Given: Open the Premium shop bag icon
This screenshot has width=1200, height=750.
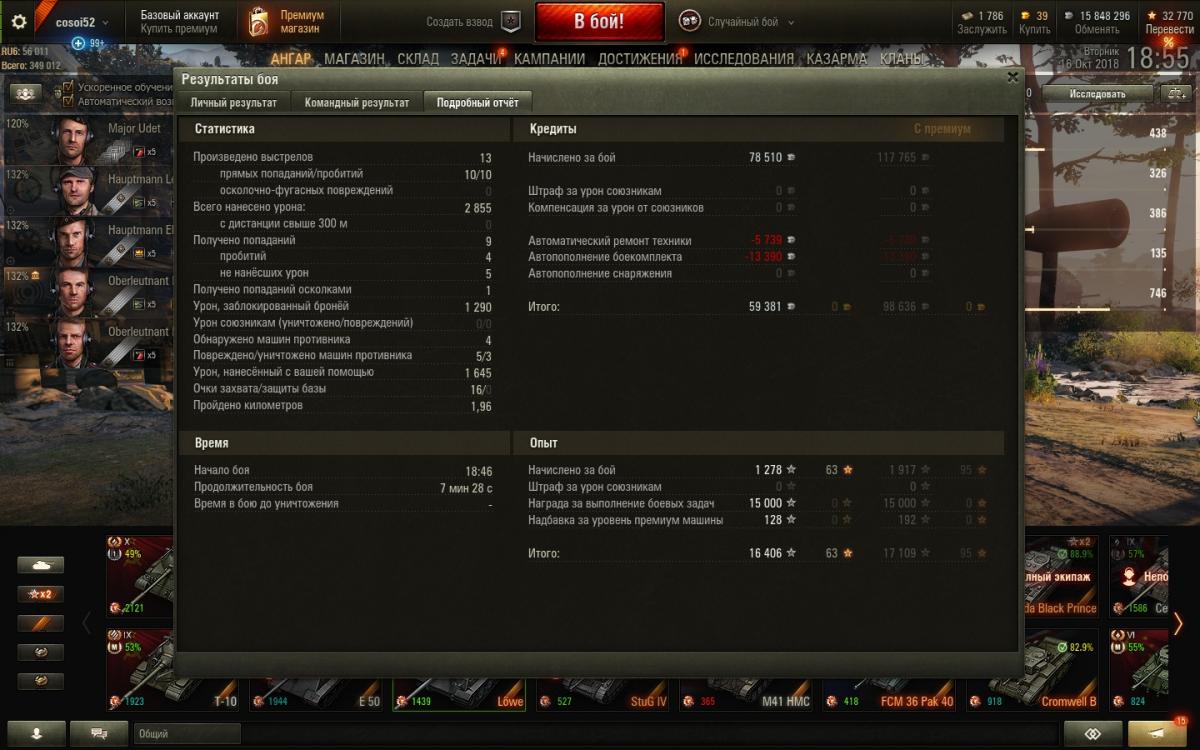Looking at the screenshot, I should click(258, 22).
